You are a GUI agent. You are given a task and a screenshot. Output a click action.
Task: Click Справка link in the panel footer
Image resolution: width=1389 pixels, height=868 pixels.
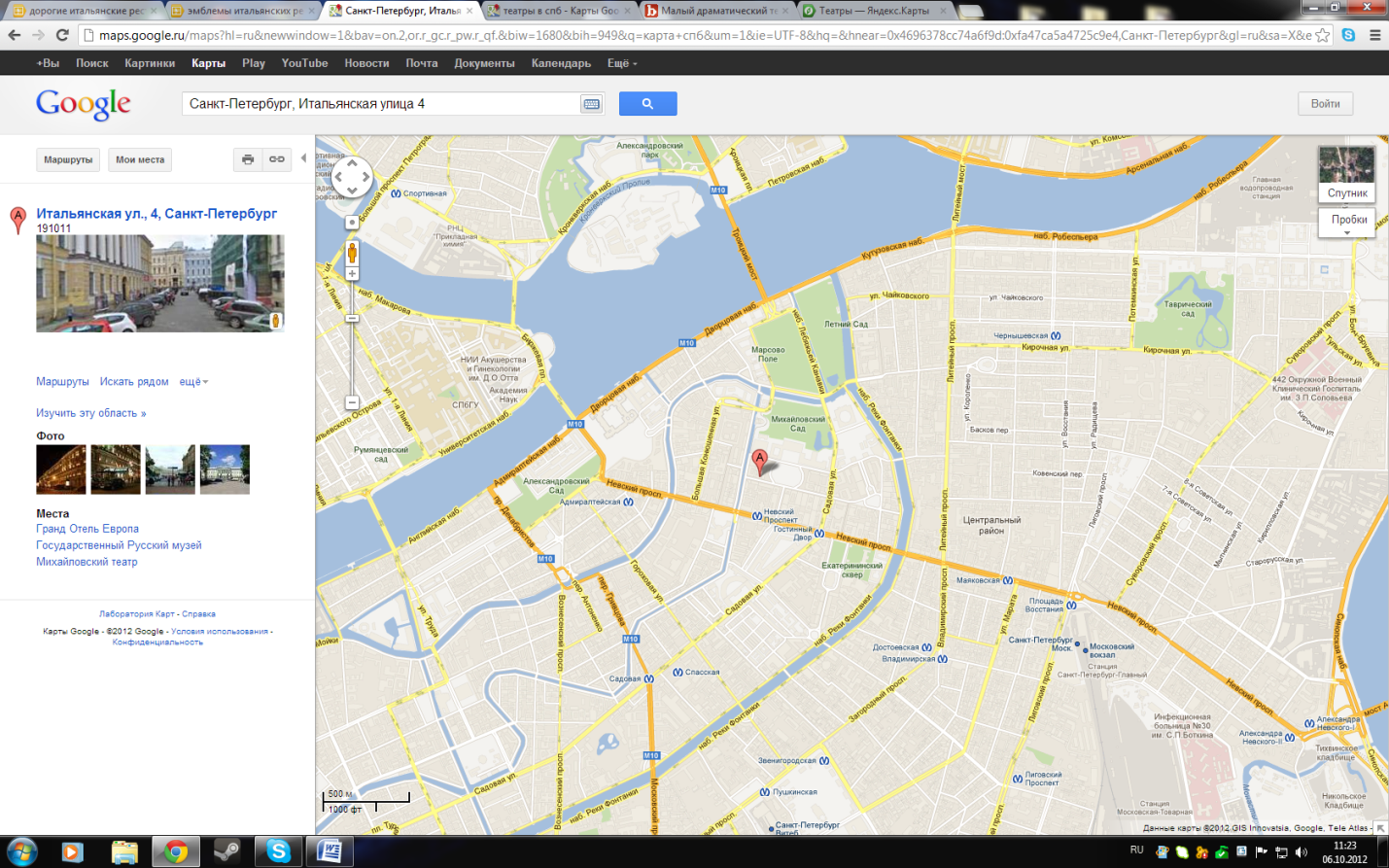[199, 614]
